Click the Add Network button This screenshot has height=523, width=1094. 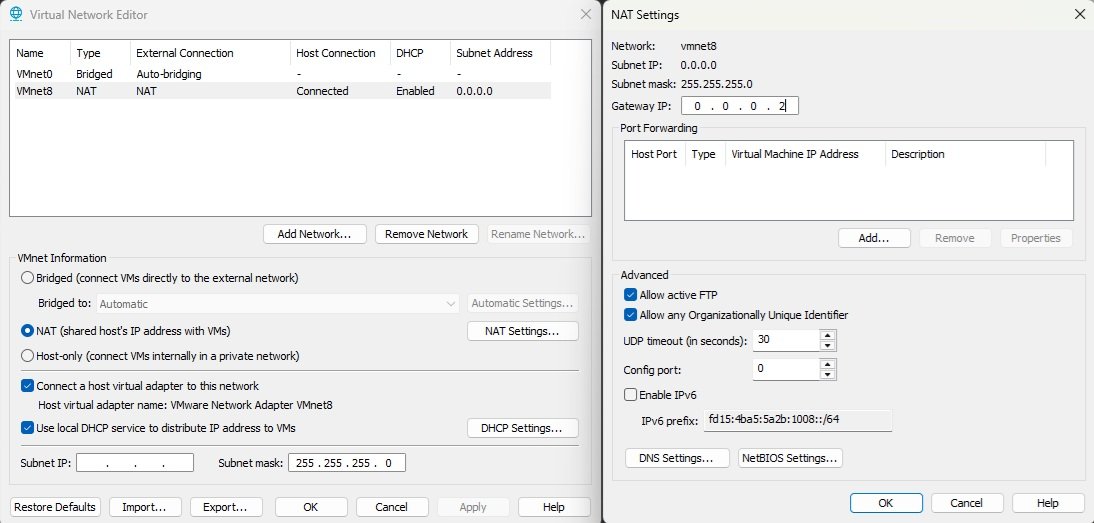(315, 234)
